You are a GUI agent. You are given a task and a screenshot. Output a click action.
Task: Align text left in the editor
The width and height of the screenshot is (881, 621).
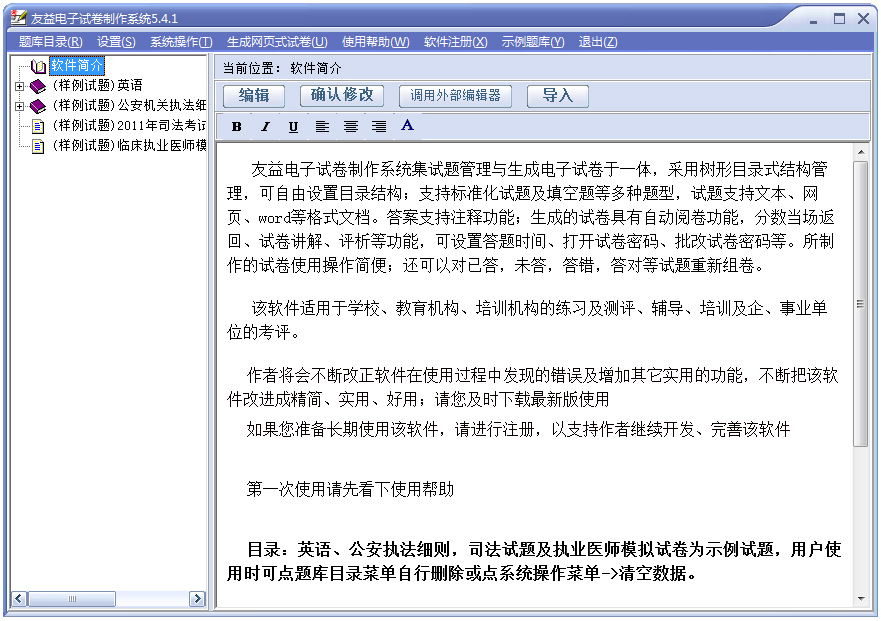(322, 126)
